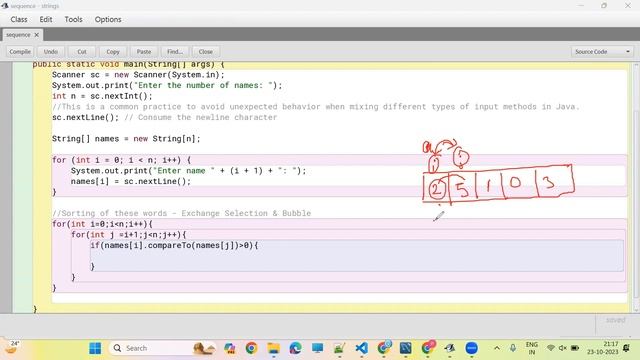
Task: Click the empty line inside the if block
Action: pyautogui.click(x=357, y=256)
